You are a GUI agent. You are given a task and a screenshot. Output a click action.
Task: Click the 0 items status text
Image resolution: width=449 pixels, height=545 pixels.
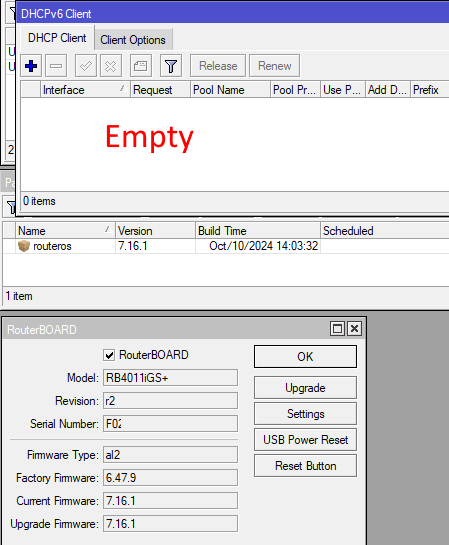[x=39, y=201]
